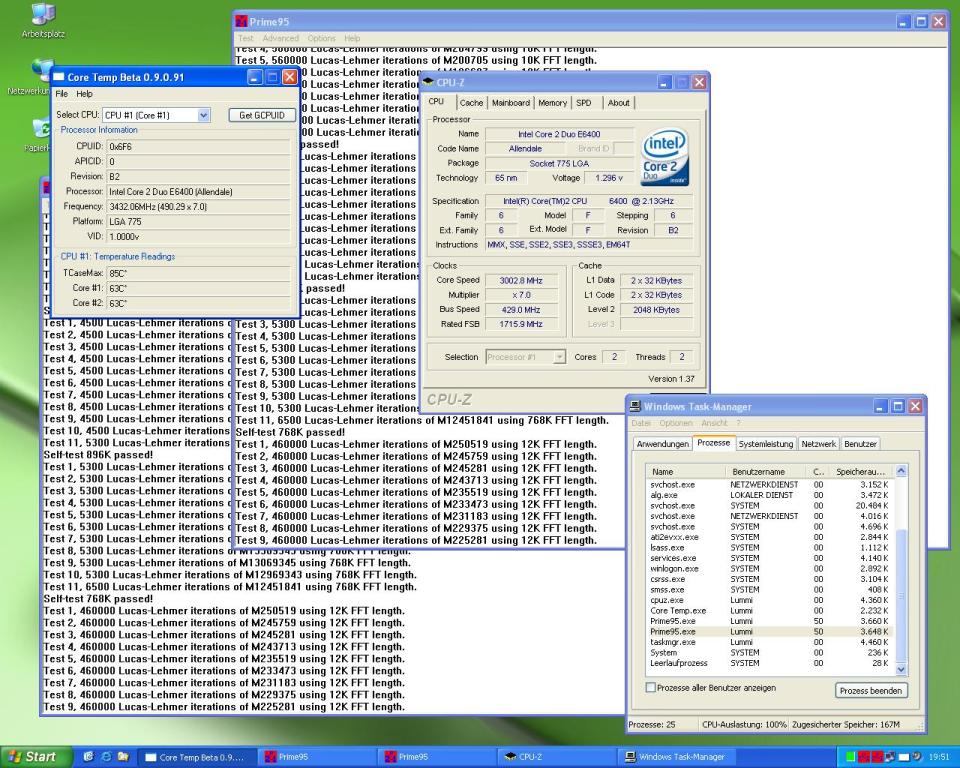This screenshot has height=768, width=960.
Task: Switch to the Benutzer tab
Action: tap(860, 444)
